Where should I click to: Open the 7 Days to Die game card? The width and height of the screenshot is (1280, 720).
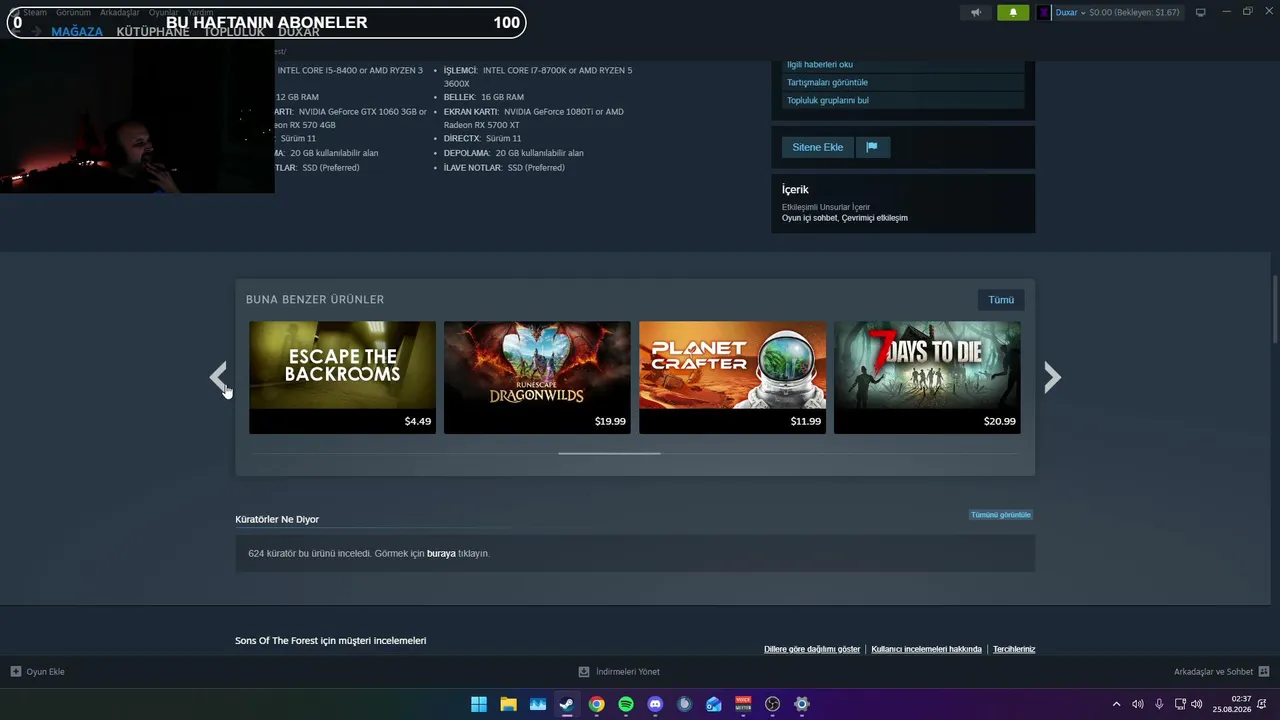pos(927,377)
